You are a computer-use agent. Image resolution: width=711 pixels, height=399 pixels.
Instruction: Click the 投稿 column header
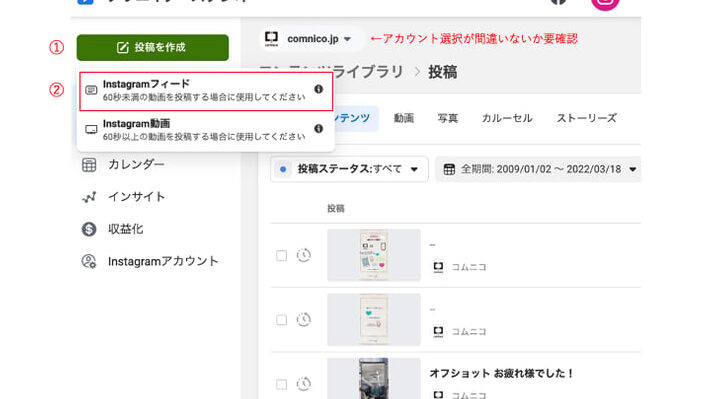click(336, 209)
